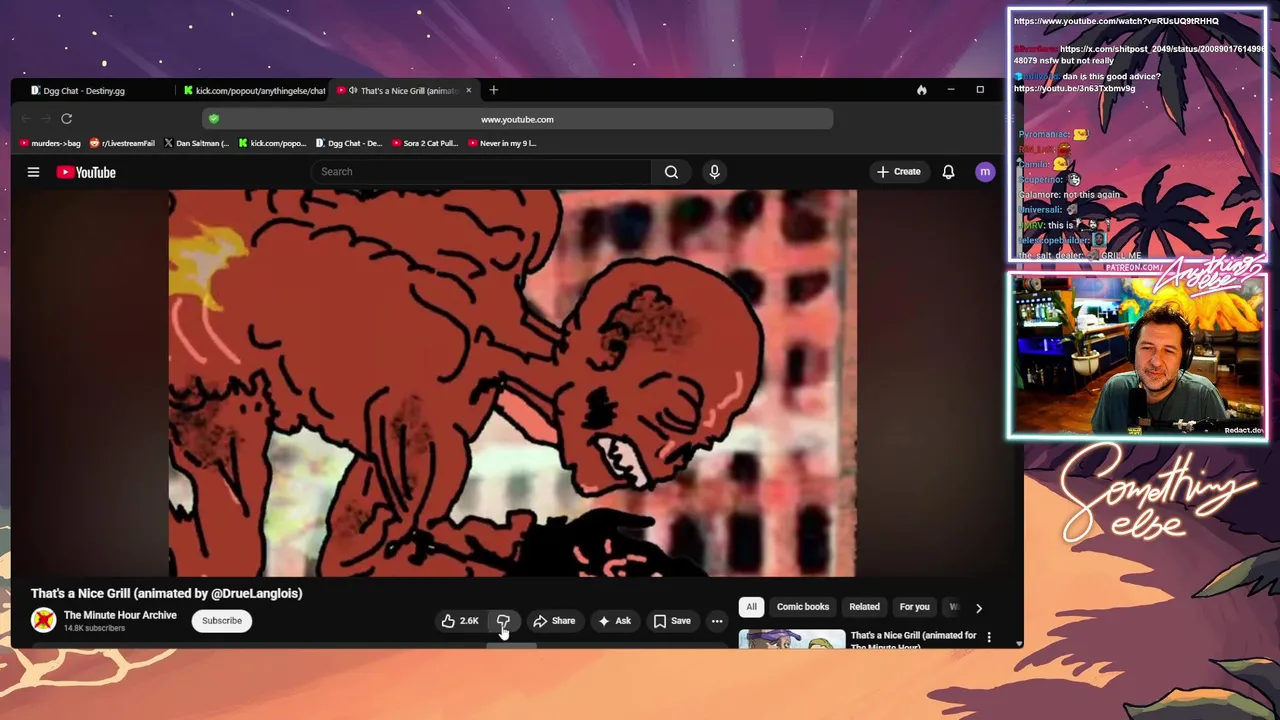Open more actions ellipsis below video

pyautogui.click(x=717, y=621)
